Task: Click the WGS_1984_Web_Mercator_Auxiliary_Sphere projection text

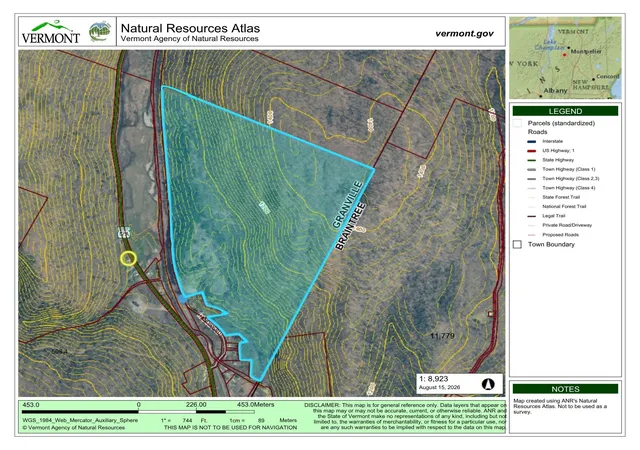Action: (x=80, y=420)
